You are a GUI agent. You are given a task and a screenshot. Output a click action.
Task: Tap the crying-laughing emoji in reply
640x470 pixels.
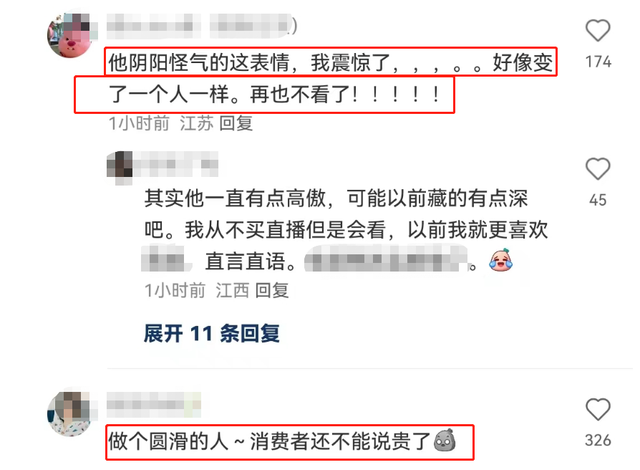tap(500, 260)
